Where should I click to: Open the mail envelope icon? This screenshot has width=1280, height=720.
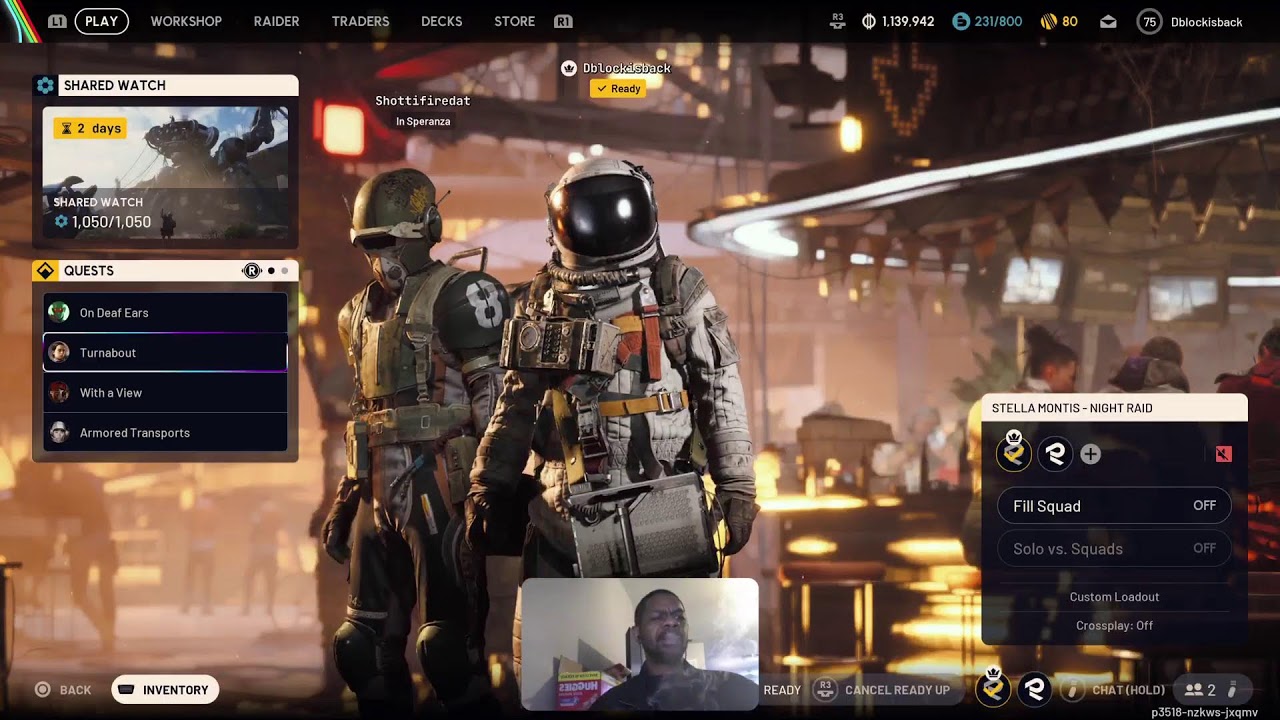(1108, 21)
